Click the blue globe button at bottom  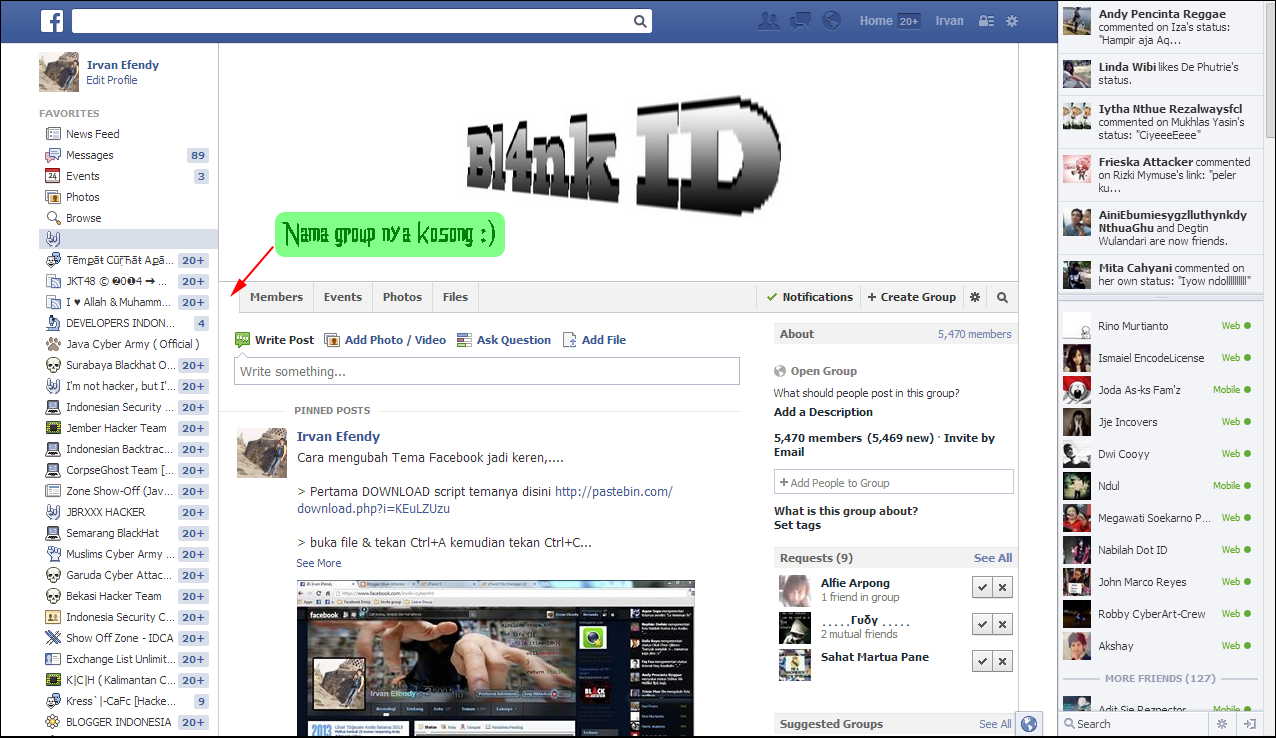coord(1030,724)
